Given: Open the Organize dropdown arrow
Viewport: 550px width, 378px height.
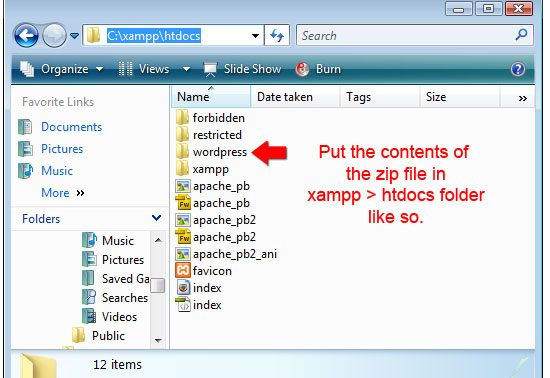Looking at the screenshot, I should point(100,69).
